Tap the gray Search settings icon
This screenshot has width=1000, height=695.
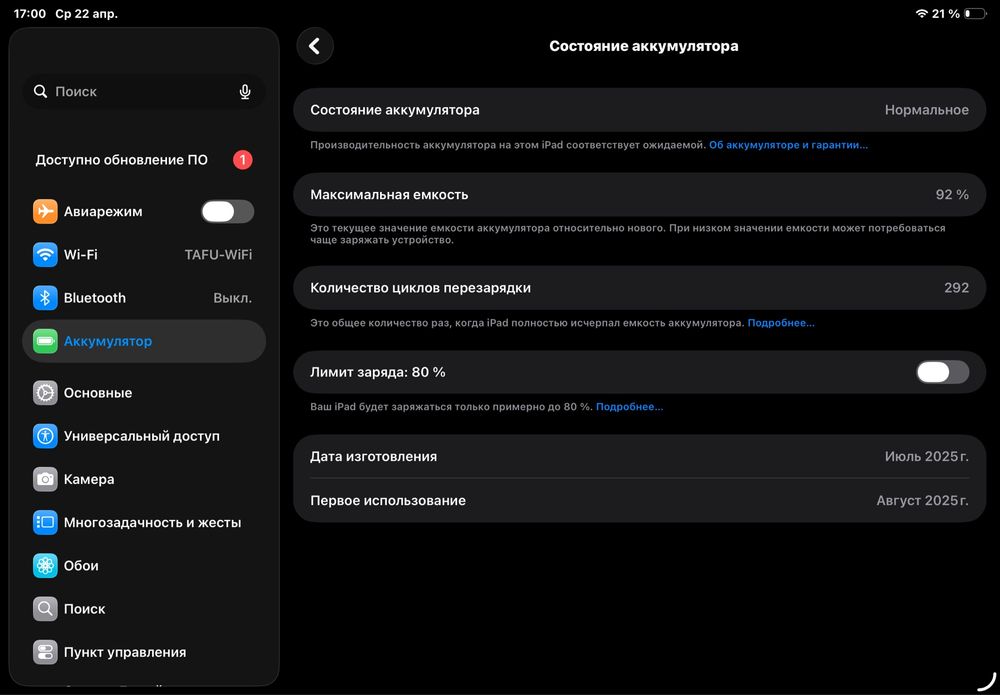click(45, 609)
